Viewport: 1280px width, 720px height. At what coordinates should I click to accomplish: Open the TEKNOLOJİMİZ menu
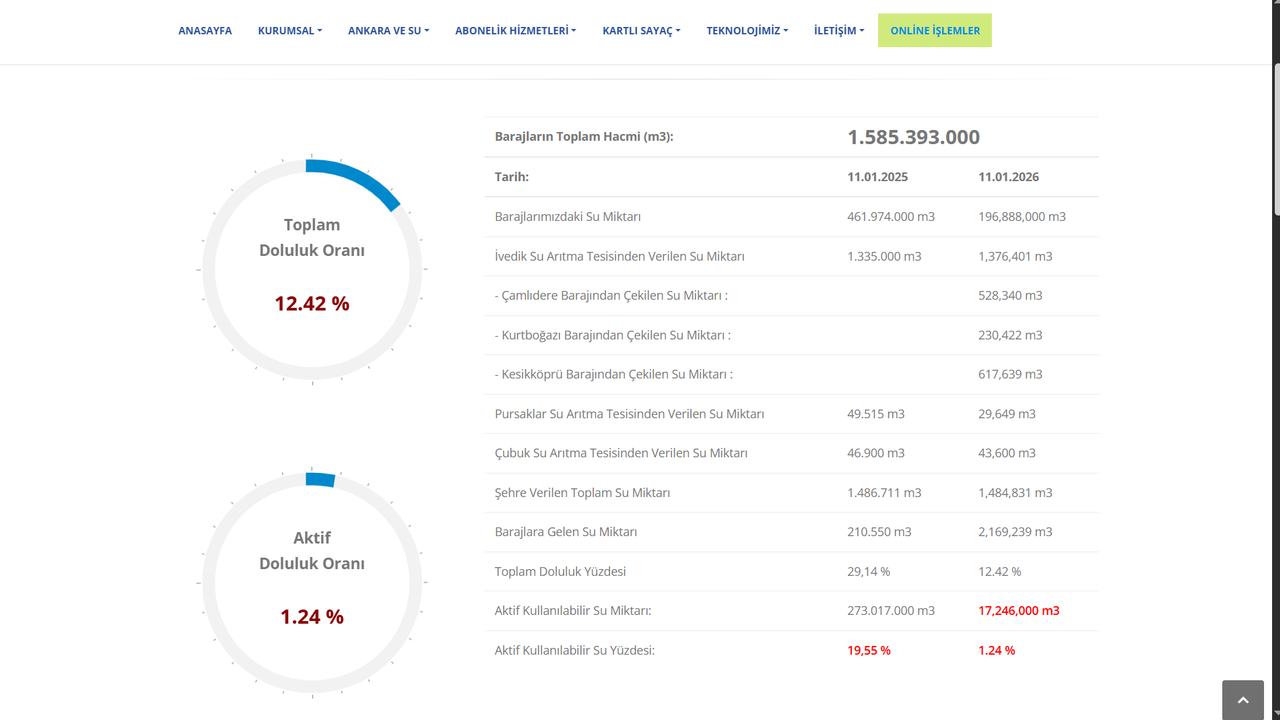point(747,31)
